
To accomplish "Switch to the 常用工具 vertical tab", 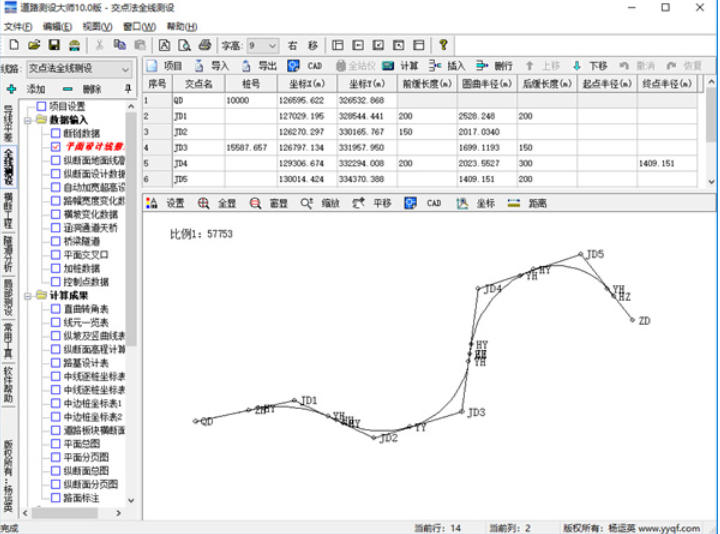I will pos(9,342).
